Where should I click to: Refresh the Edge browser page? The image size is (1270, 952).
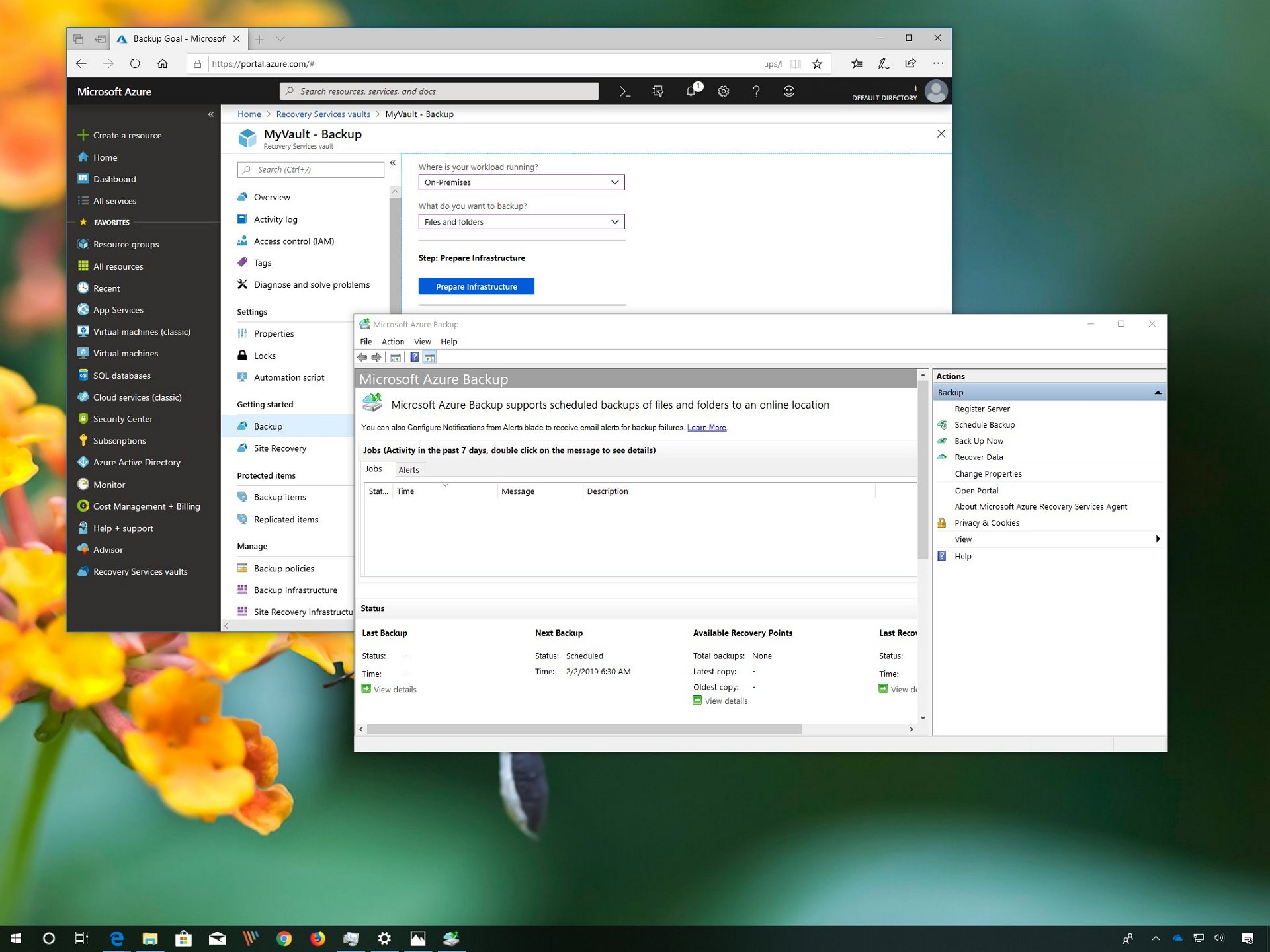coord(135,63)
